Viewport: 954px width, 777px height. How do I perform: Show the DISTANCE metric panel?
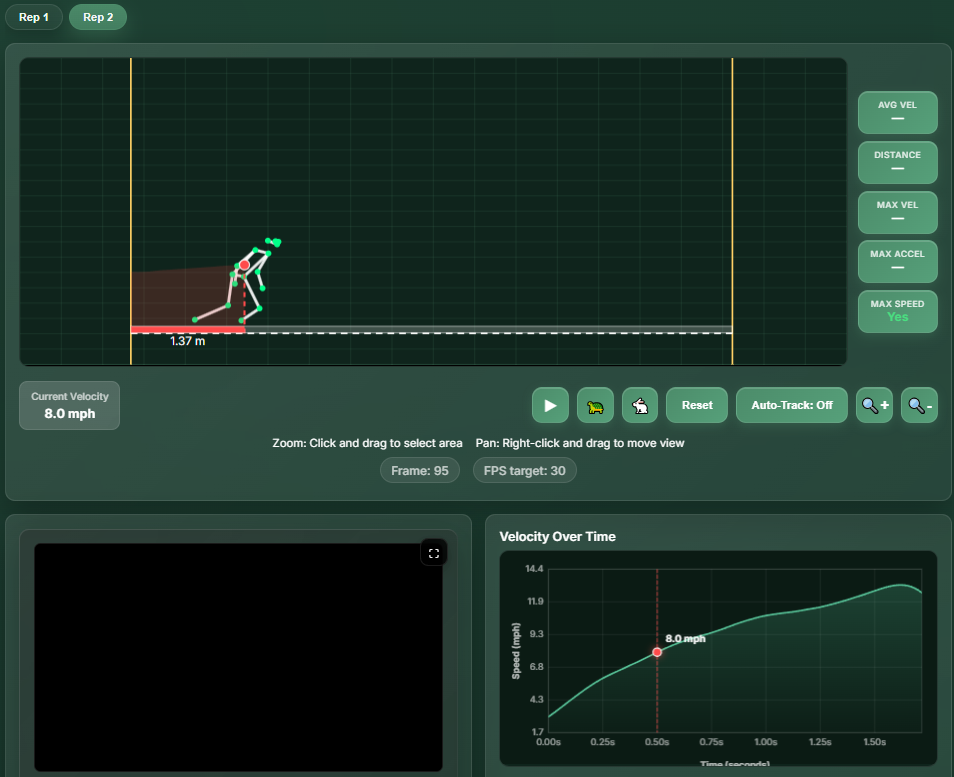click(x=896, y=162)
